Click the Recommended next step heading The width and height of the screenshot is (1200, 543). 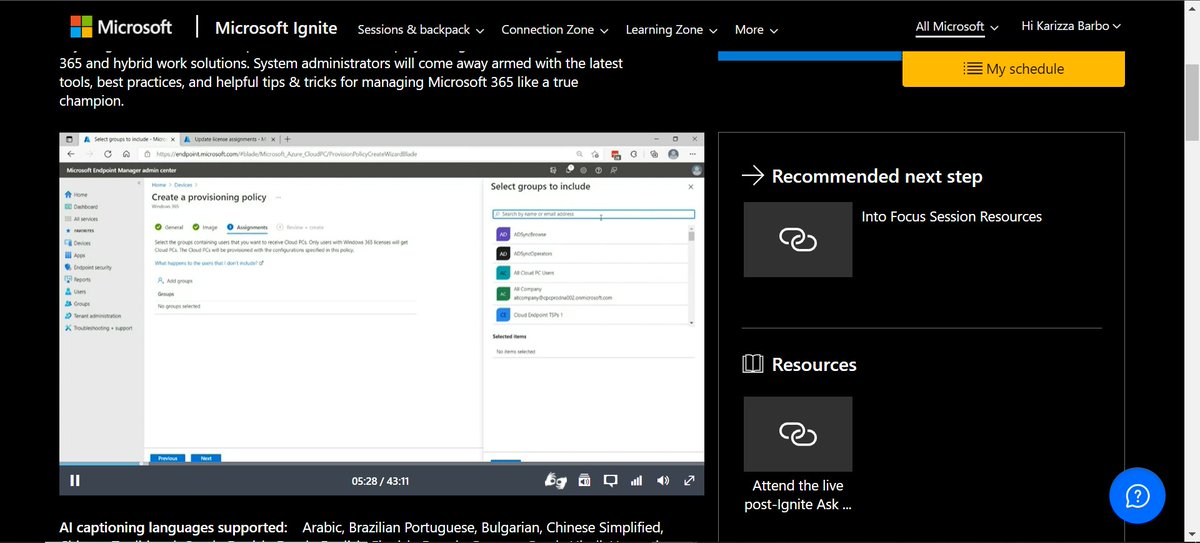pyautogui.click(x=877, y=176)
